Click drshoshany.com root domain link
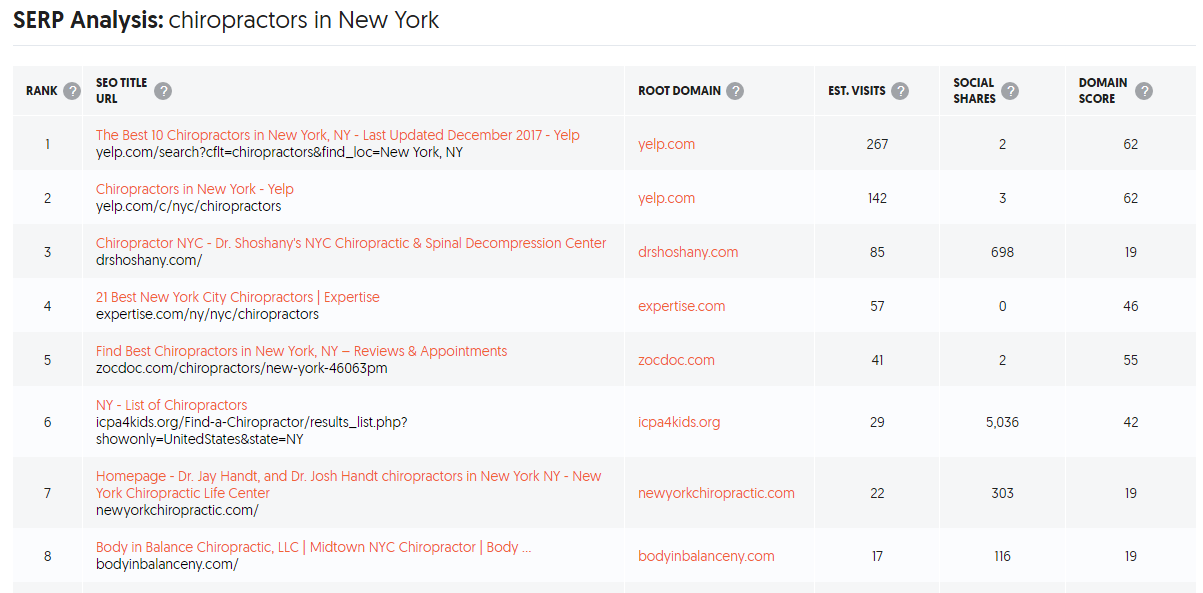The height and width of the screenshot is (593, 1203). pos(688,252)
